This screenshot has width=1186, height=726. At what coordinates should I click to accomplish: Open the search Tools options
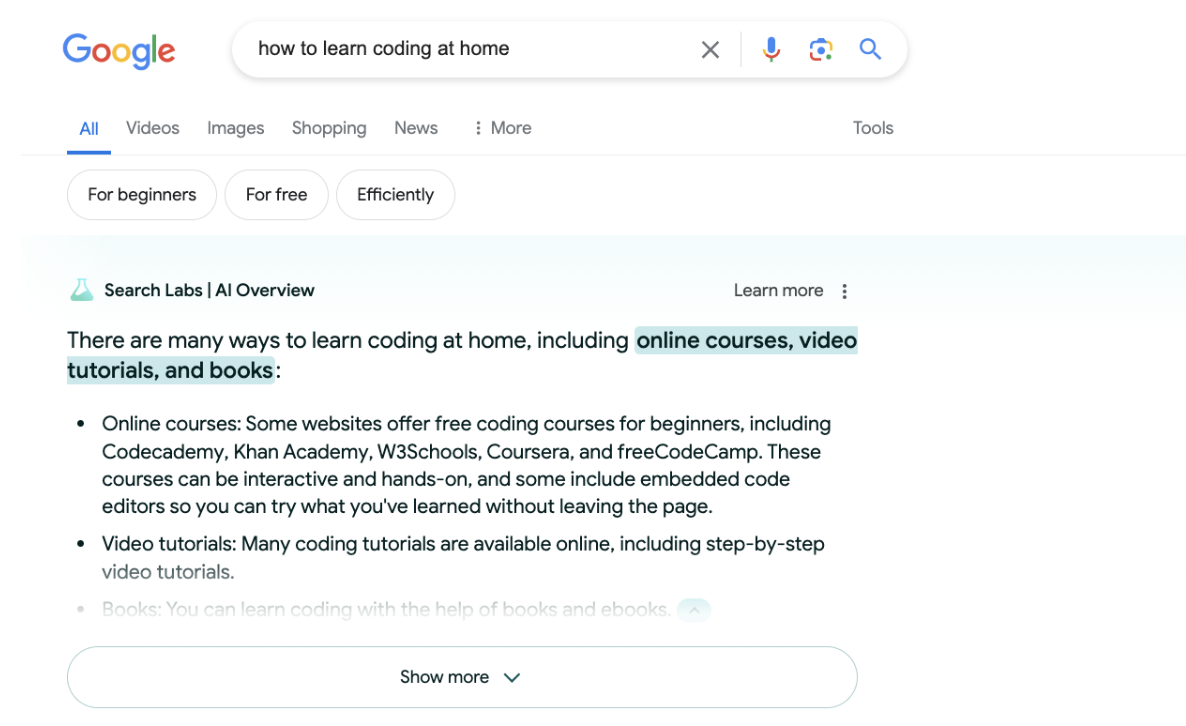coord(873,128)
